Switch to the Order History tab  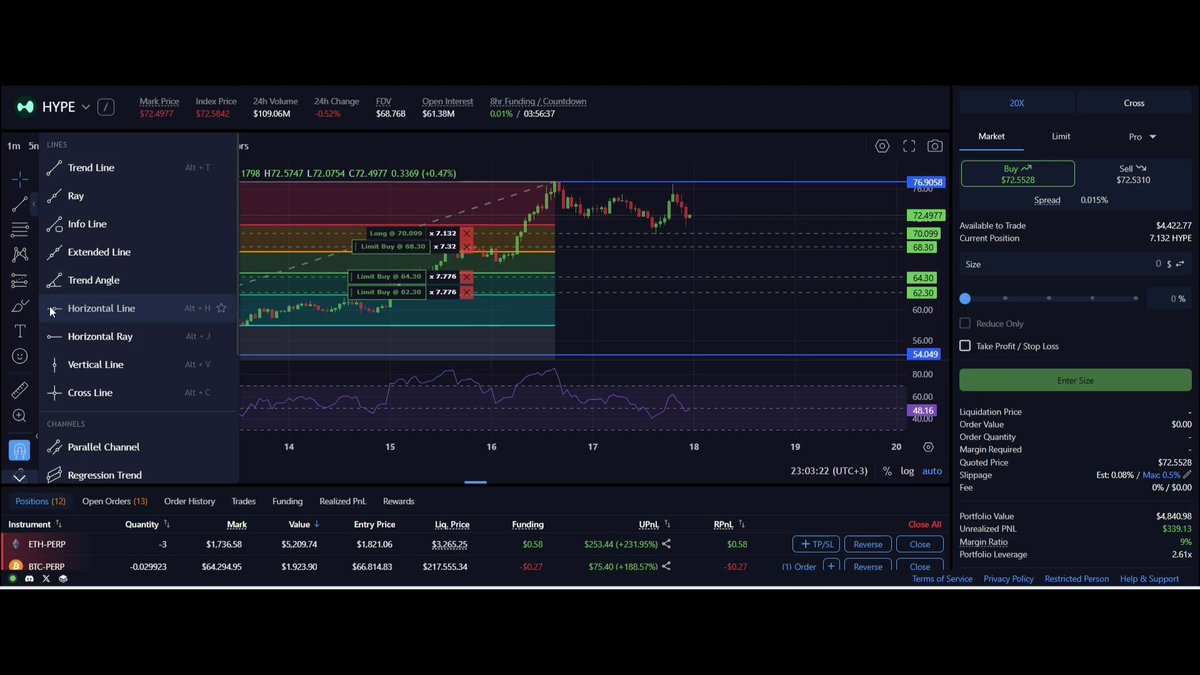point(189,501)
